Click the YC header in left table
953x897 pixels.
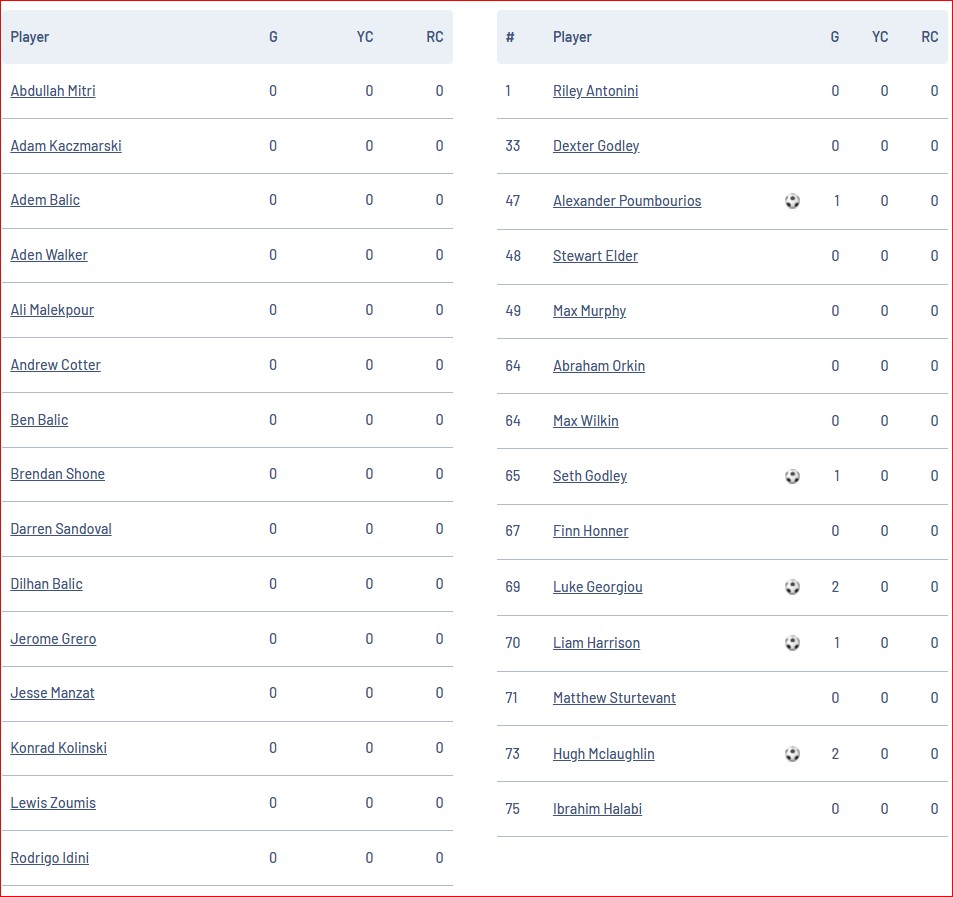click(x=365, y=37)
